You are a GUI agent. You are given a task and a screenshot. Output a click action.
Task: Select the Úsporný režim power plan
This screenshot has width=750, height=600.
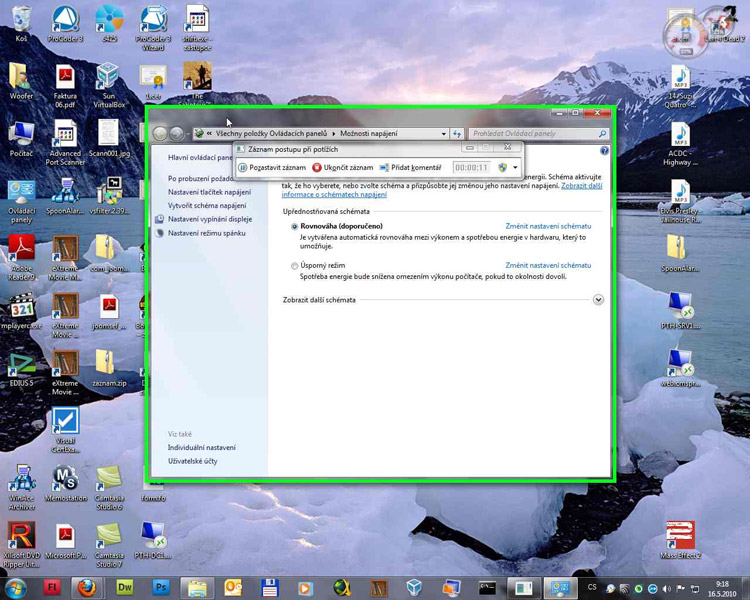tap(294, 266)
